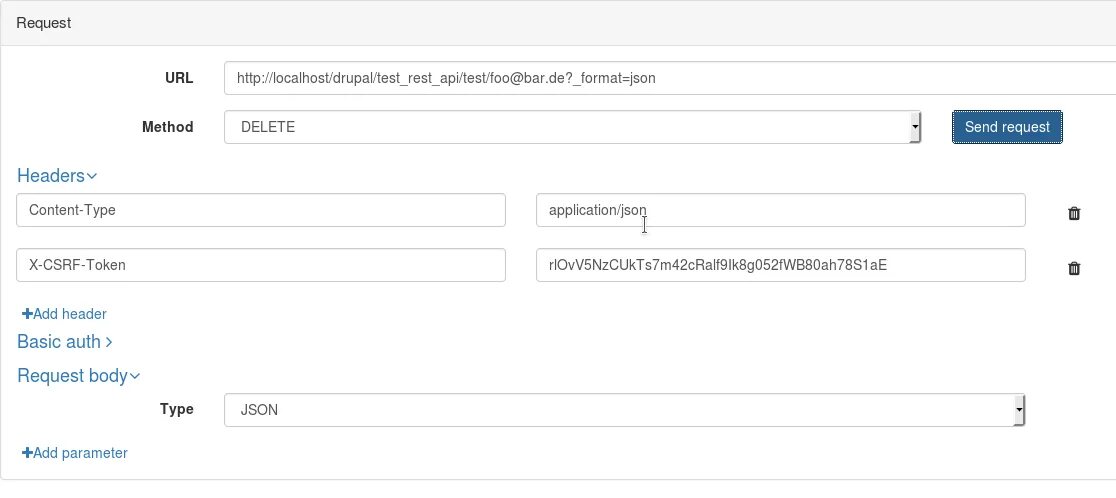The width and height of the screenshot is (1116, 498).
Task: Collapse the Headers section
Action: 57,175
